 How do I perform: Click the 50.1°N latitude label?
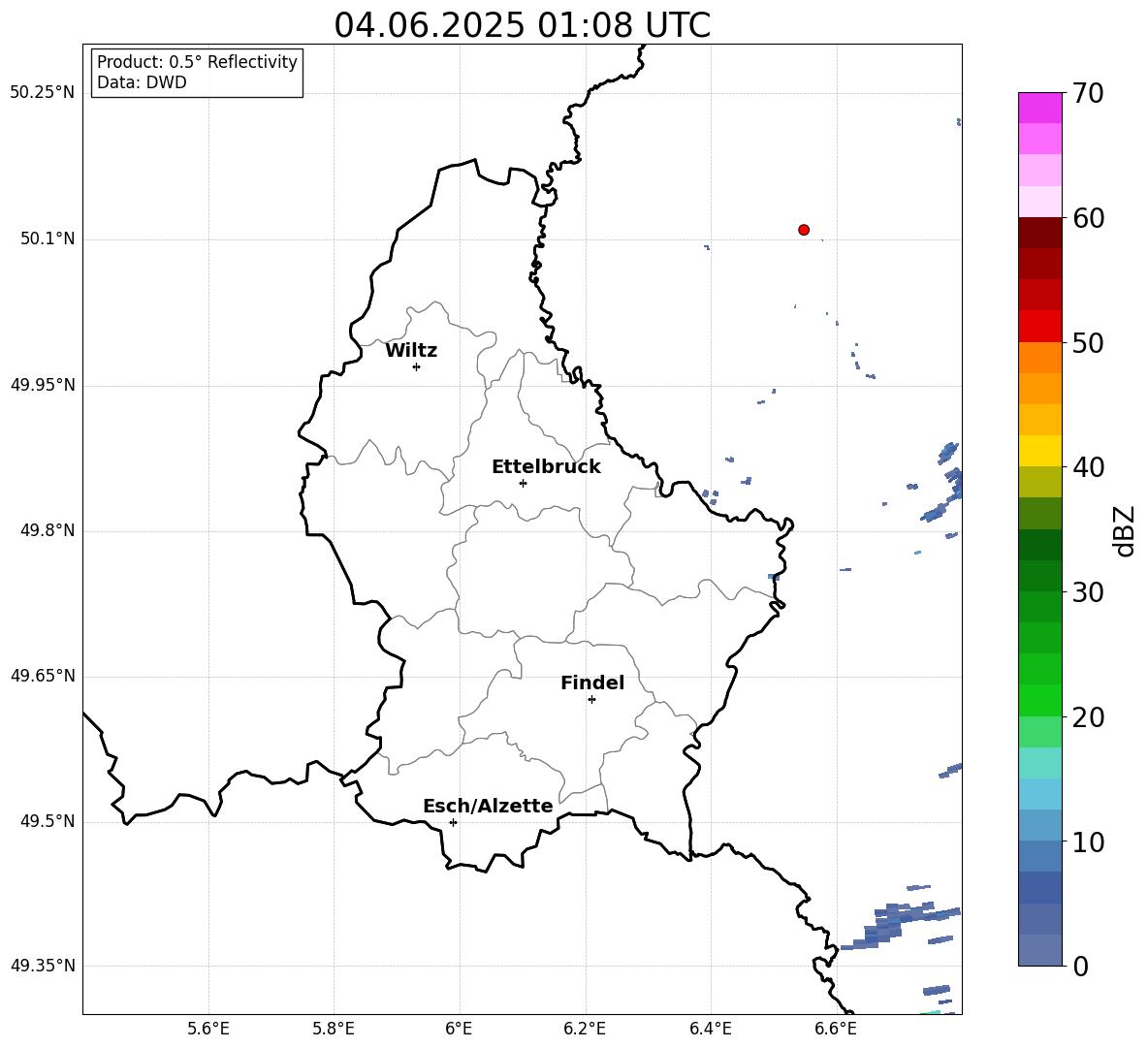[48, 239]
